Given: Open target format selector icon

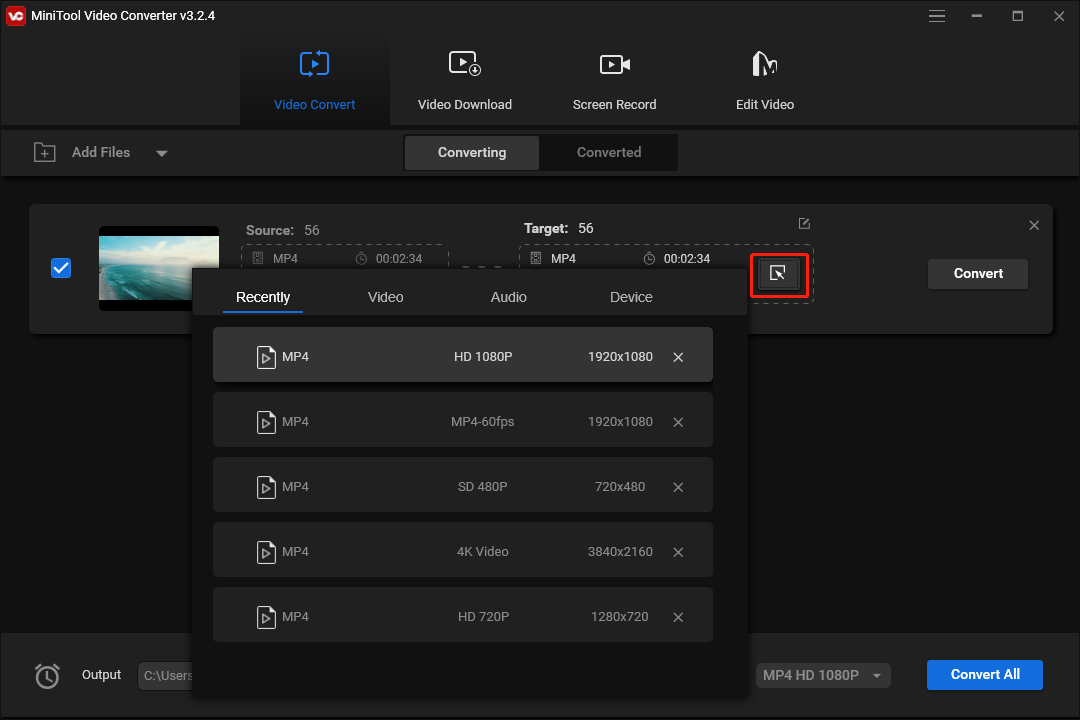Looking at the screenshot, I should (x=778, y=274).
